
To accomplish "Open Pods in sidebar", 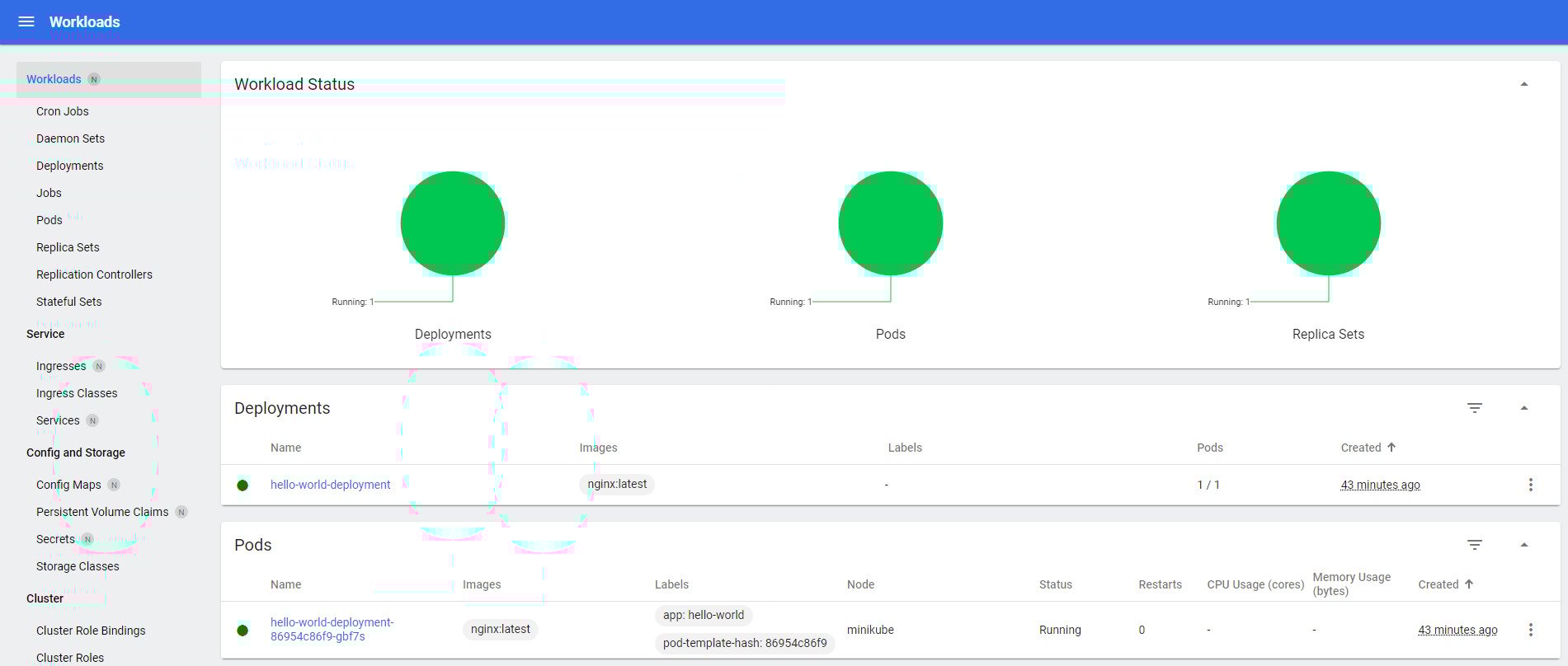I will (49, 220).
